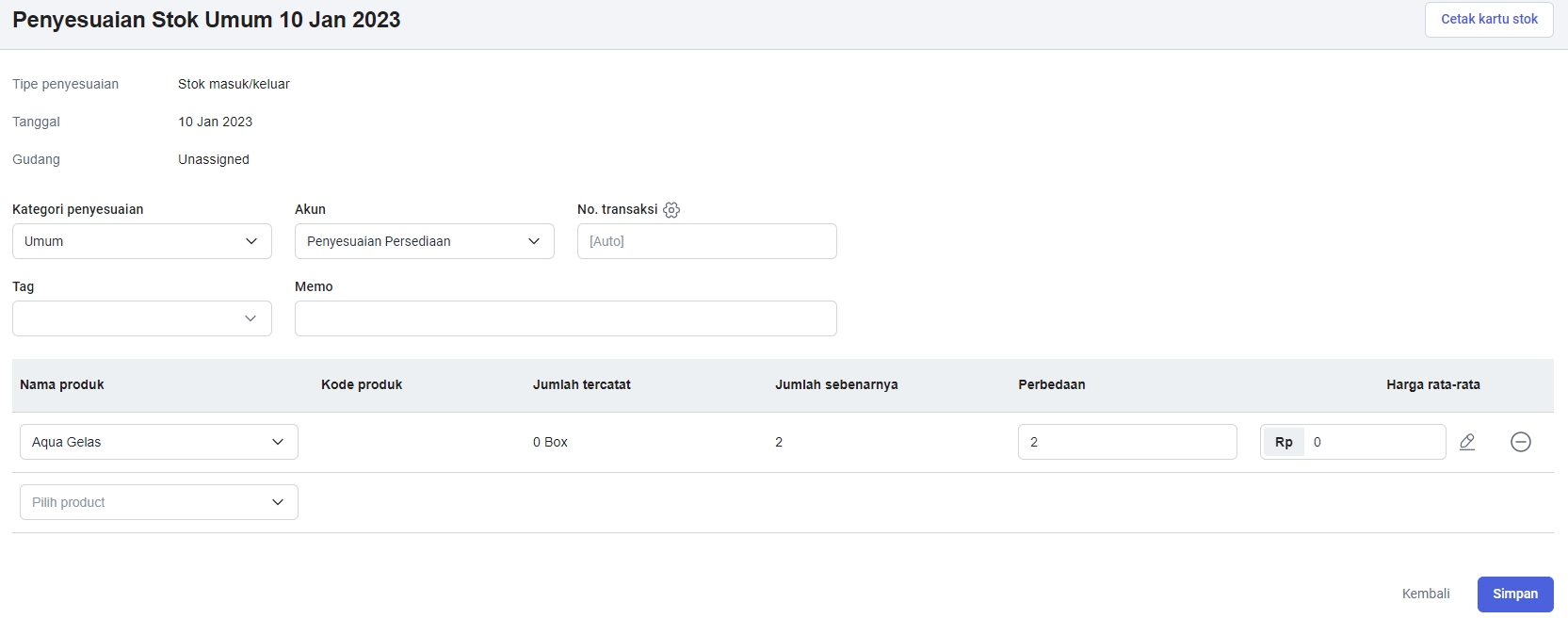Click the Jumlah tercatat column header

(581, 384)
